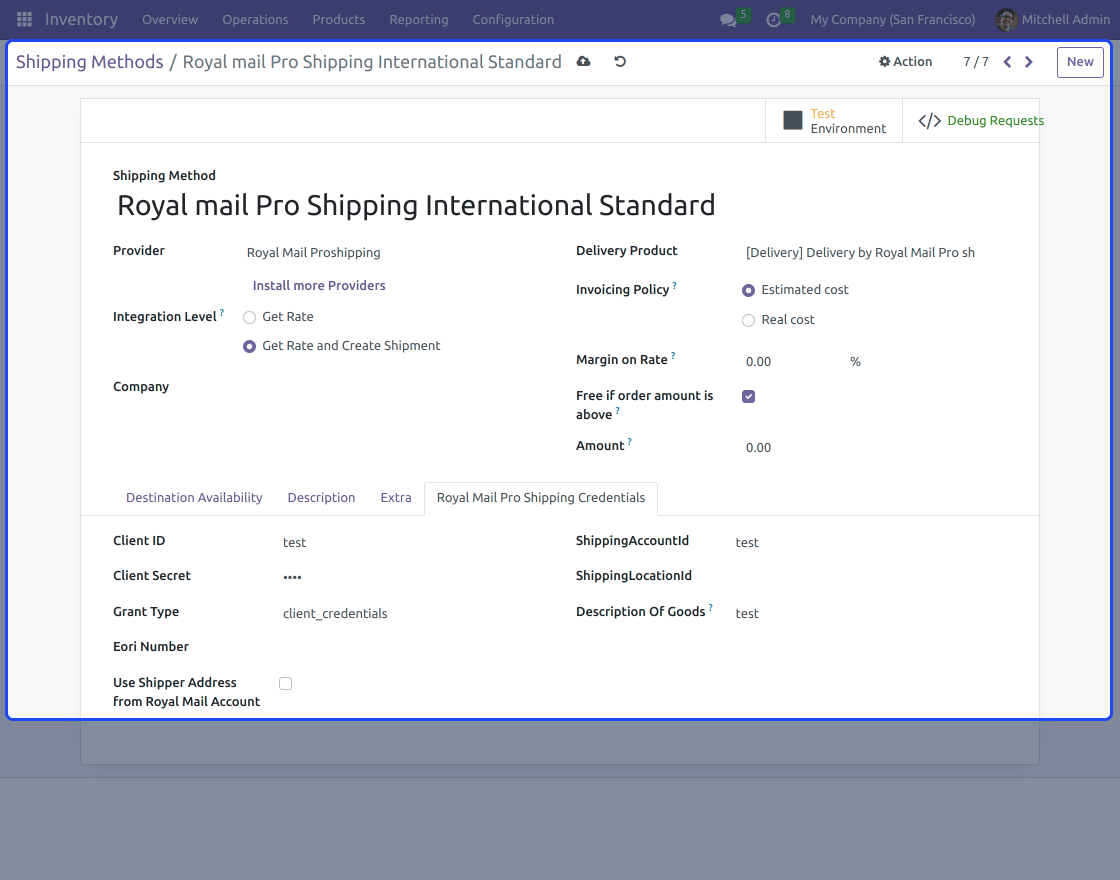The height and width of the screenshot is (880, 1120).
Task: Save record manually with cloud icon
Action: coord(584,61)
